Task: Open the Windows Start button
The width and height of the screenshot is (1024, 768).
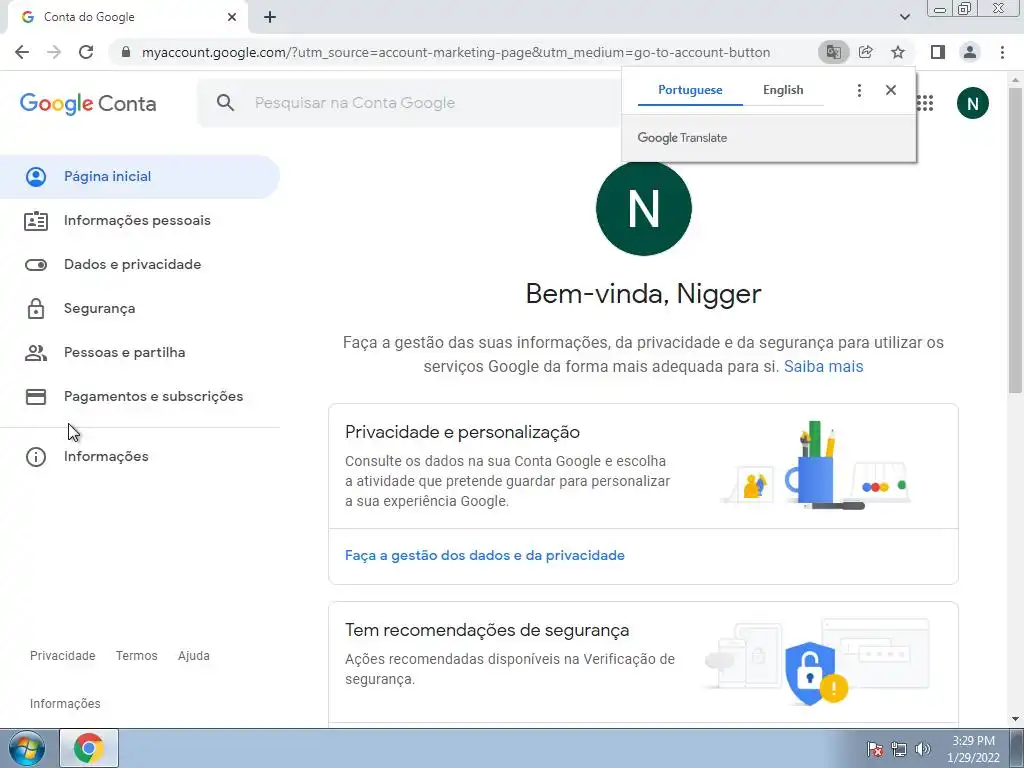Action: tap(27, 748)
